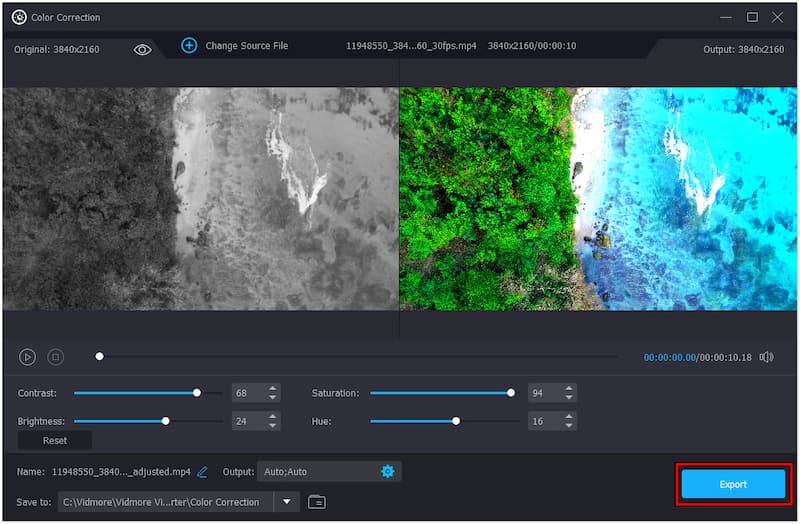Rename output file with pencil icon
Image resolution: width=800 pixels, height=524 pixels.
(x=203, y=472)
